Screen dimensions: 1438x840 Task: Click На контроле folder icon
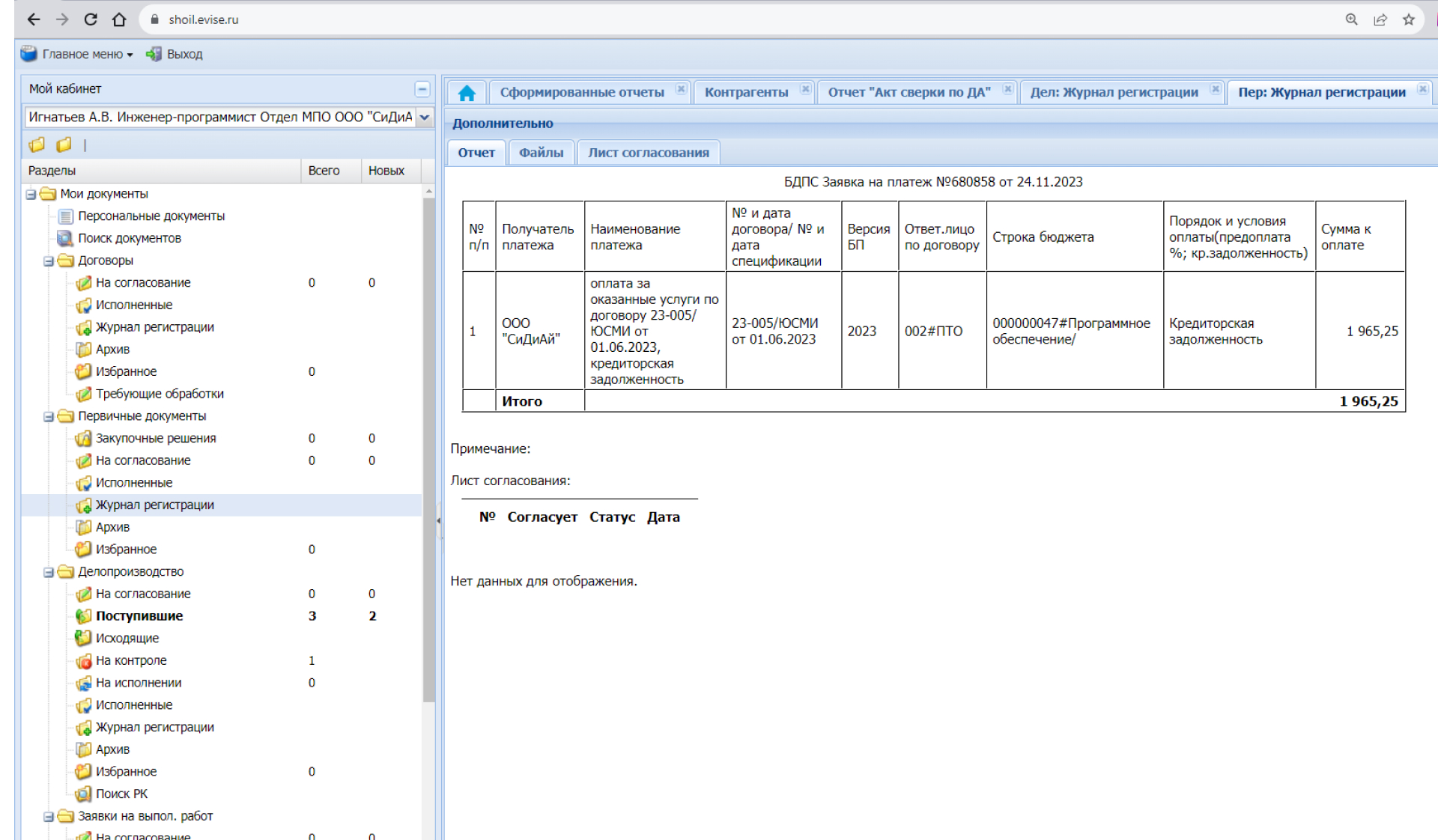tap(84, 660)
